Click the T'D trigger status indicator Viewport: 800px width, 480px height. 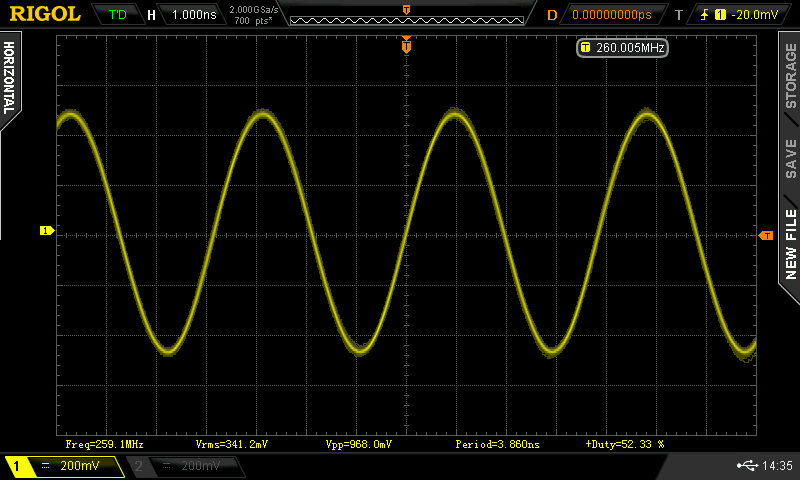(x=117, y=15)
